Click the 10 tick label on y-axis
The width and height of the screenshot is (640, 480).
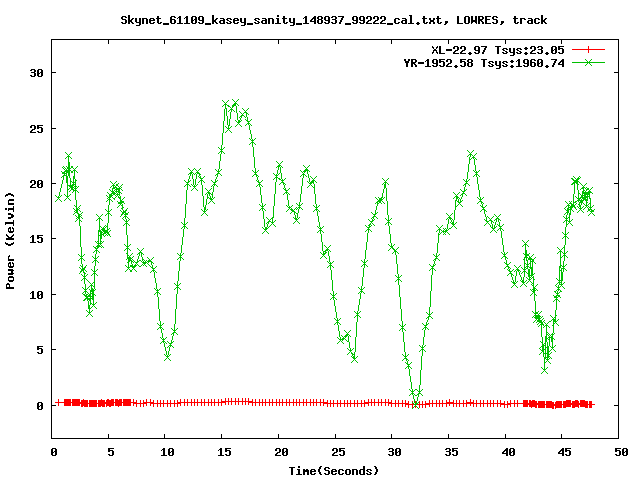coord(37,295)
